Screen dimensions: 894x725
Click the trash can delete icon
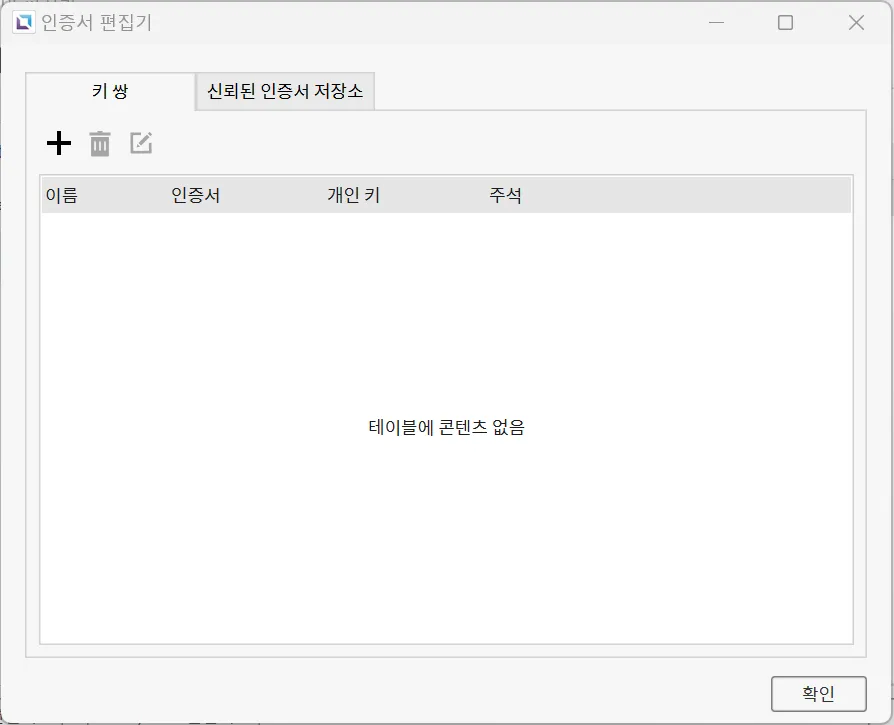tap(100, 144)
